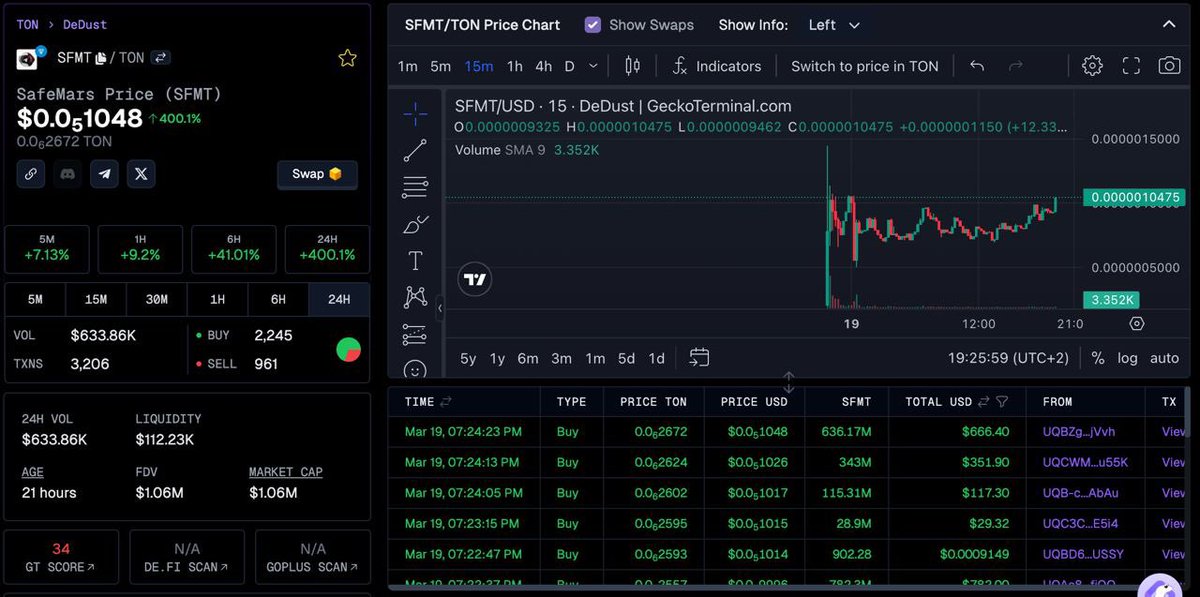Click the $666.40 total USD cell

point(984,431)
